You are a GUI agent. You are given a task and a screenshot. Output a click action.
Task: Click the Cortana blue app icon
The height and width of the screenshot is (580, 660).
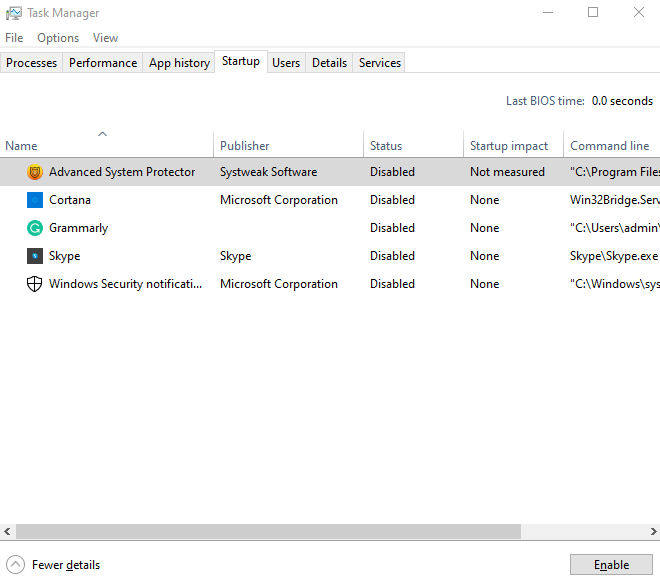(35, 200)
